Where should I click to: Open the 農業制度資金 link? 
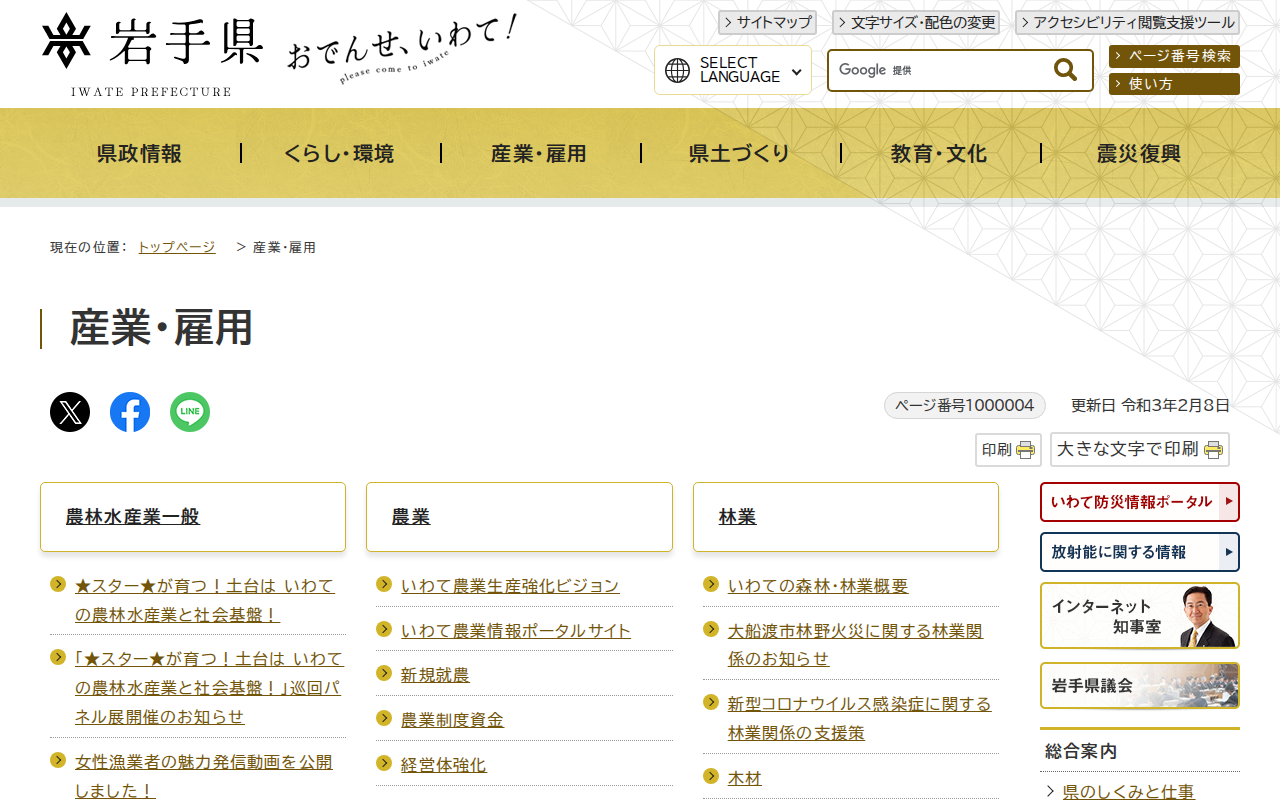[x=452, y=720]
